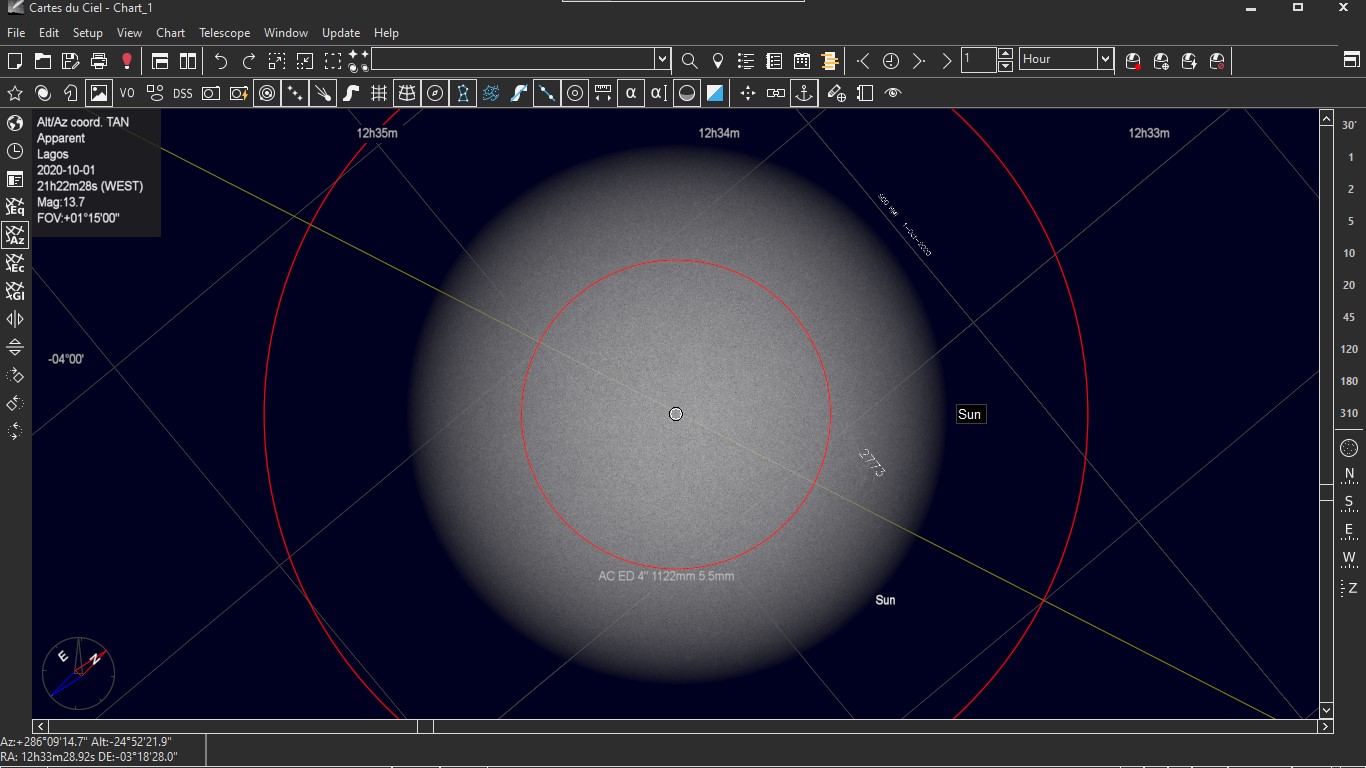The width and height of the screenshot is (1366, 768).
Task: Flip chart vertically icon
Action: [15, 347]
